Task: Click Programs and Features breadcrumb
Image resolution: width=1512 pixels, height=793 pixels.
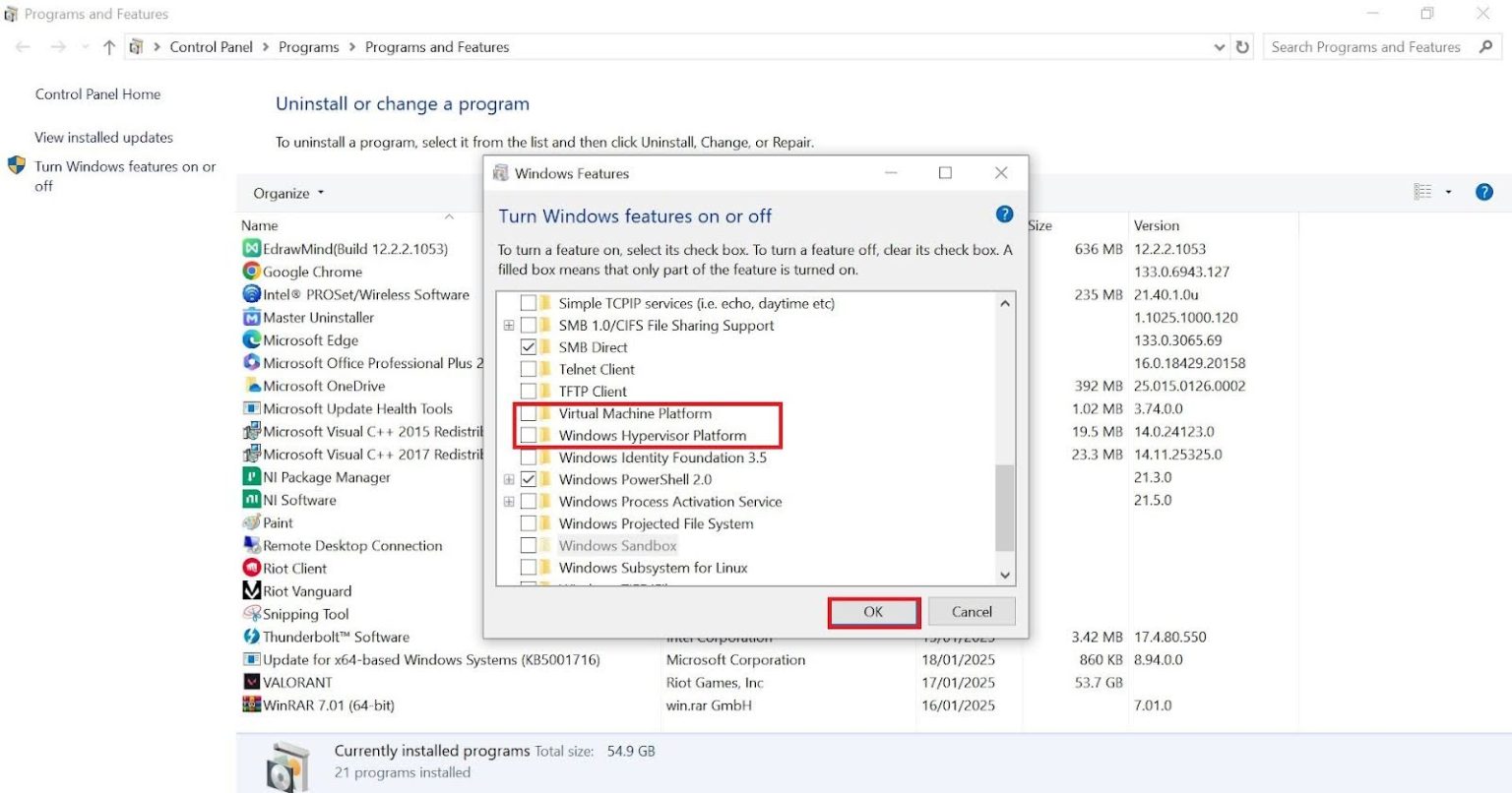Action: pos(437,47)
